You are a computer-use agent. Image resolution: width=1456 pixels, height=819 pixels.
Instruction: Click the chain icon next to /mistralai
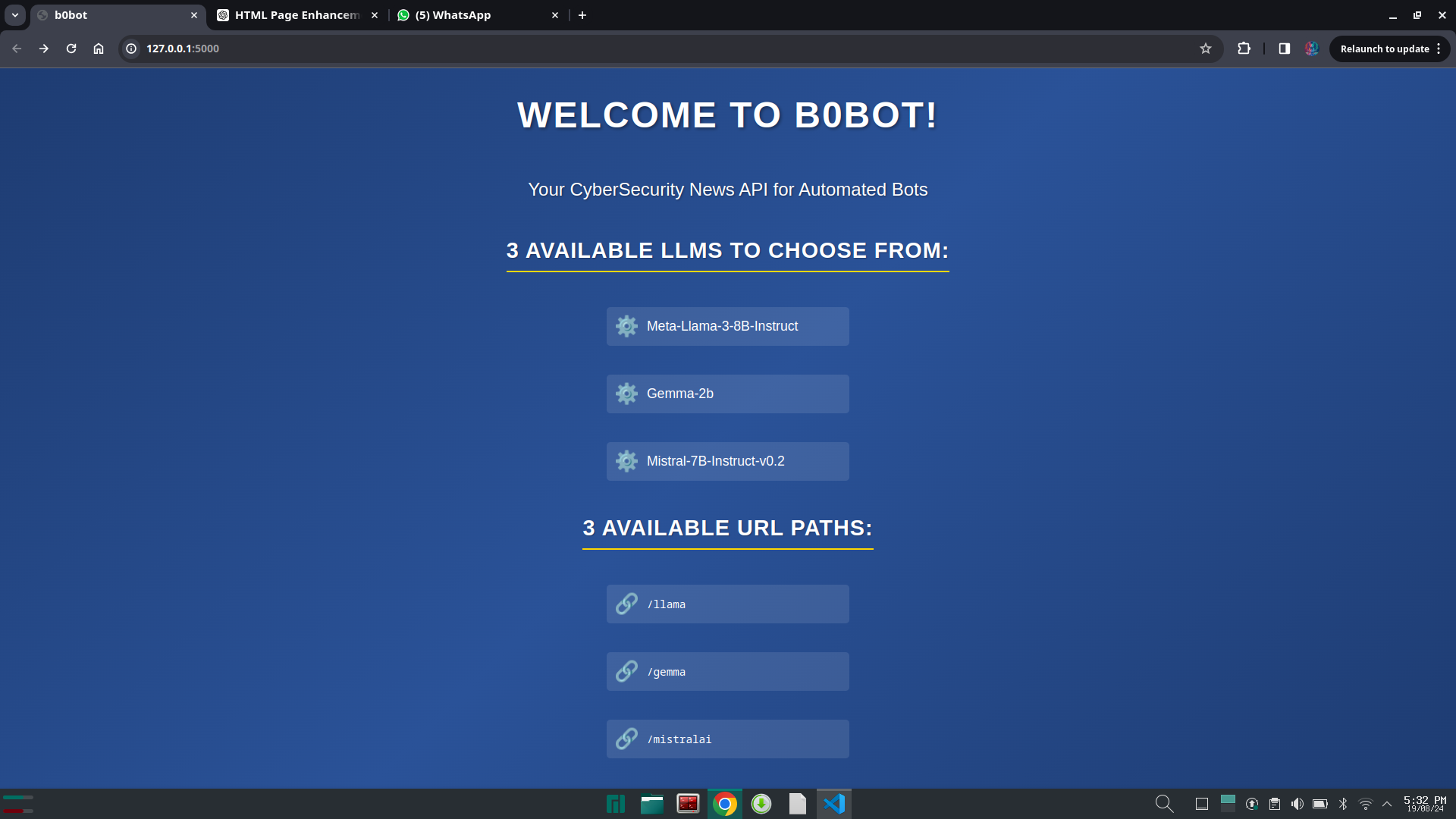[626, 739]
